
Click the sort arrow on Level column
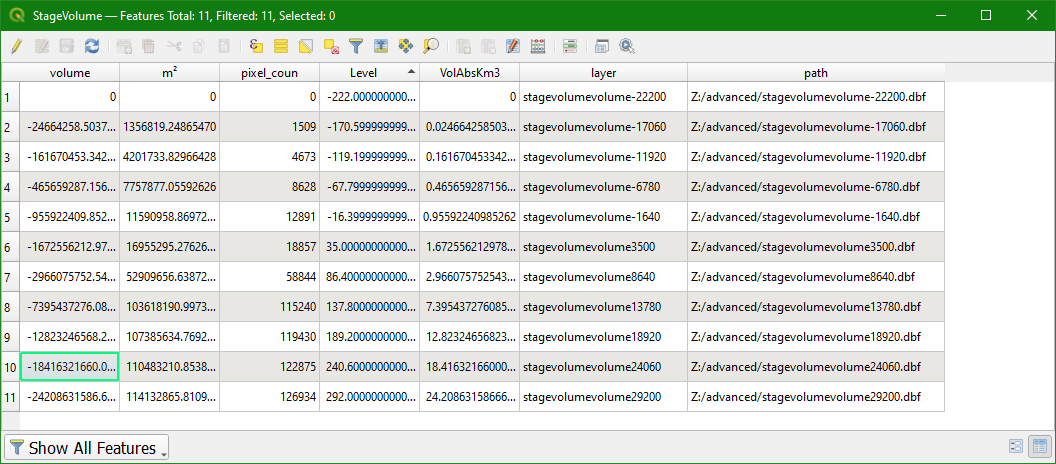pos(411,73)
